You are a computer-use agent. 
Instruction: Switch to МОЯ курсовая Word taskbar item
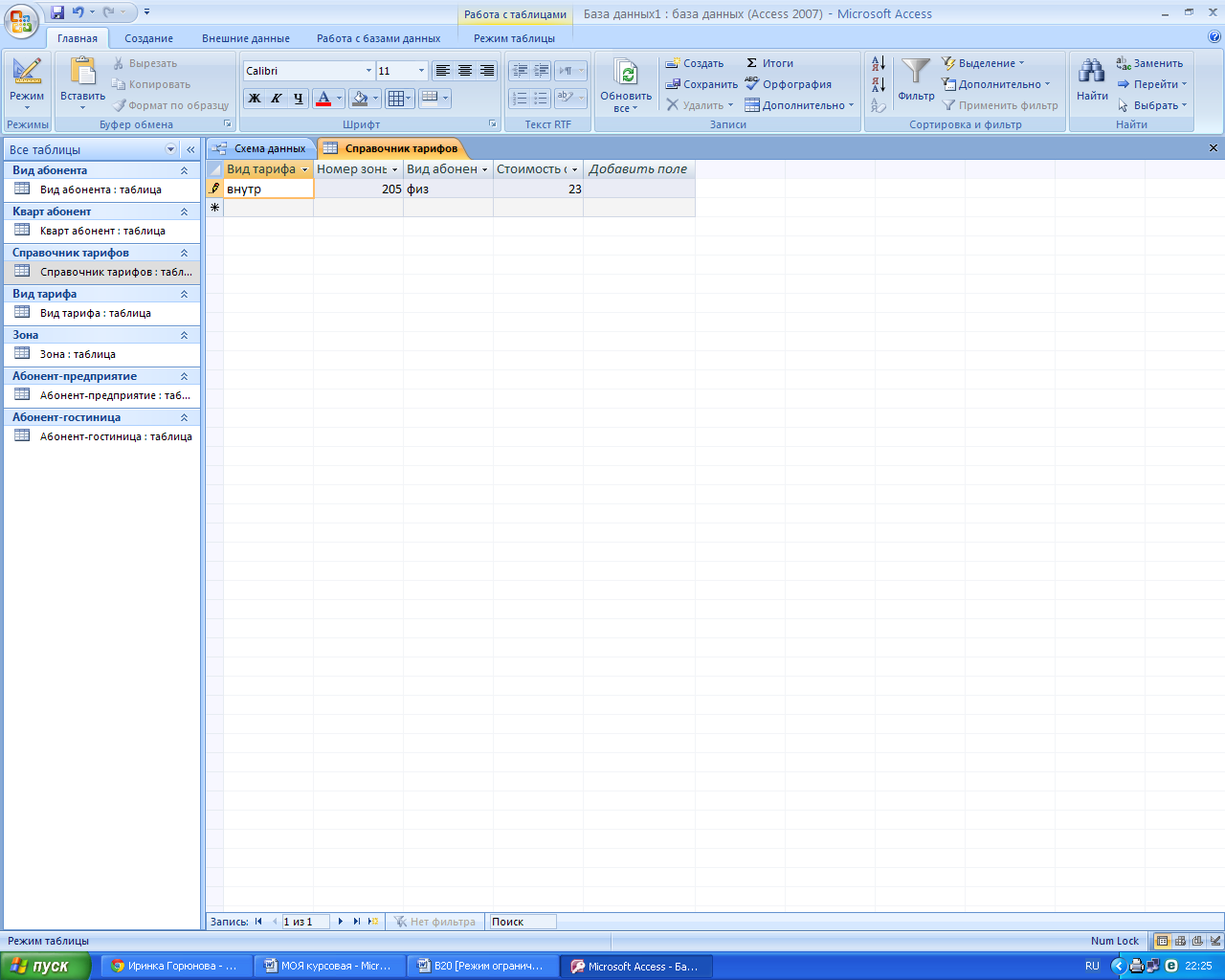point(327,966)
